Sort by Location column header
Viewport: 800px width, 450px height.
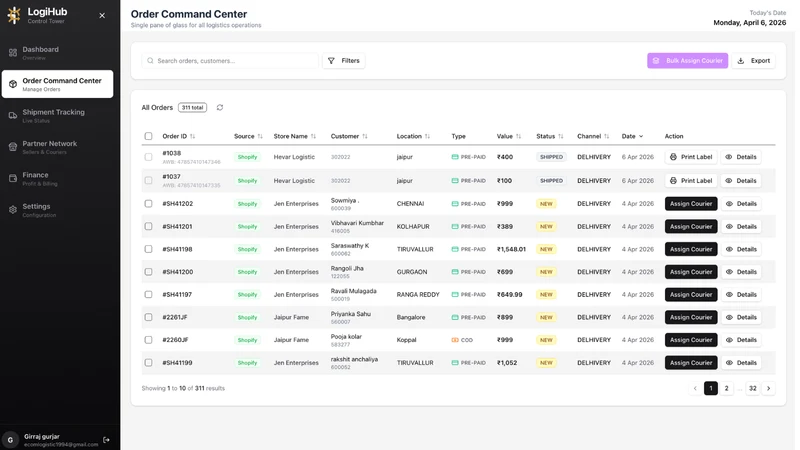coord(413,136)
